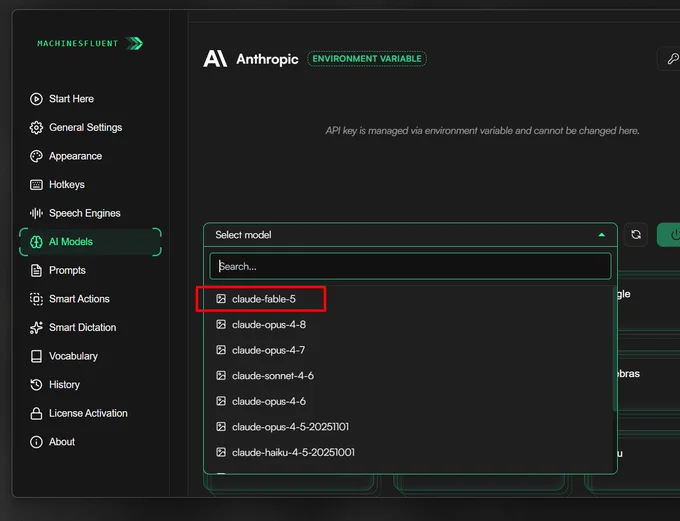Select claude-opus-4-7 model
680x521 pixels.
tap(410, 350)
